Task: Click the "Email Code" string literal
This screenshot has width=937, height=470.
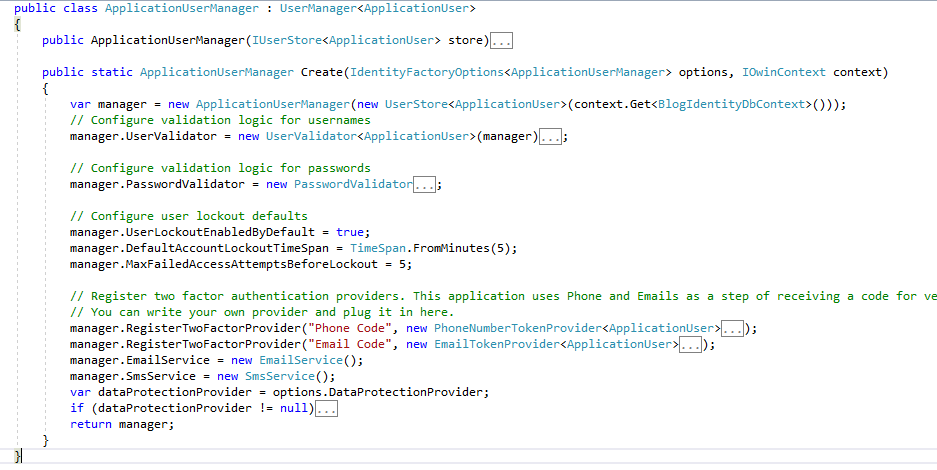Action: (x=350, y=345)
